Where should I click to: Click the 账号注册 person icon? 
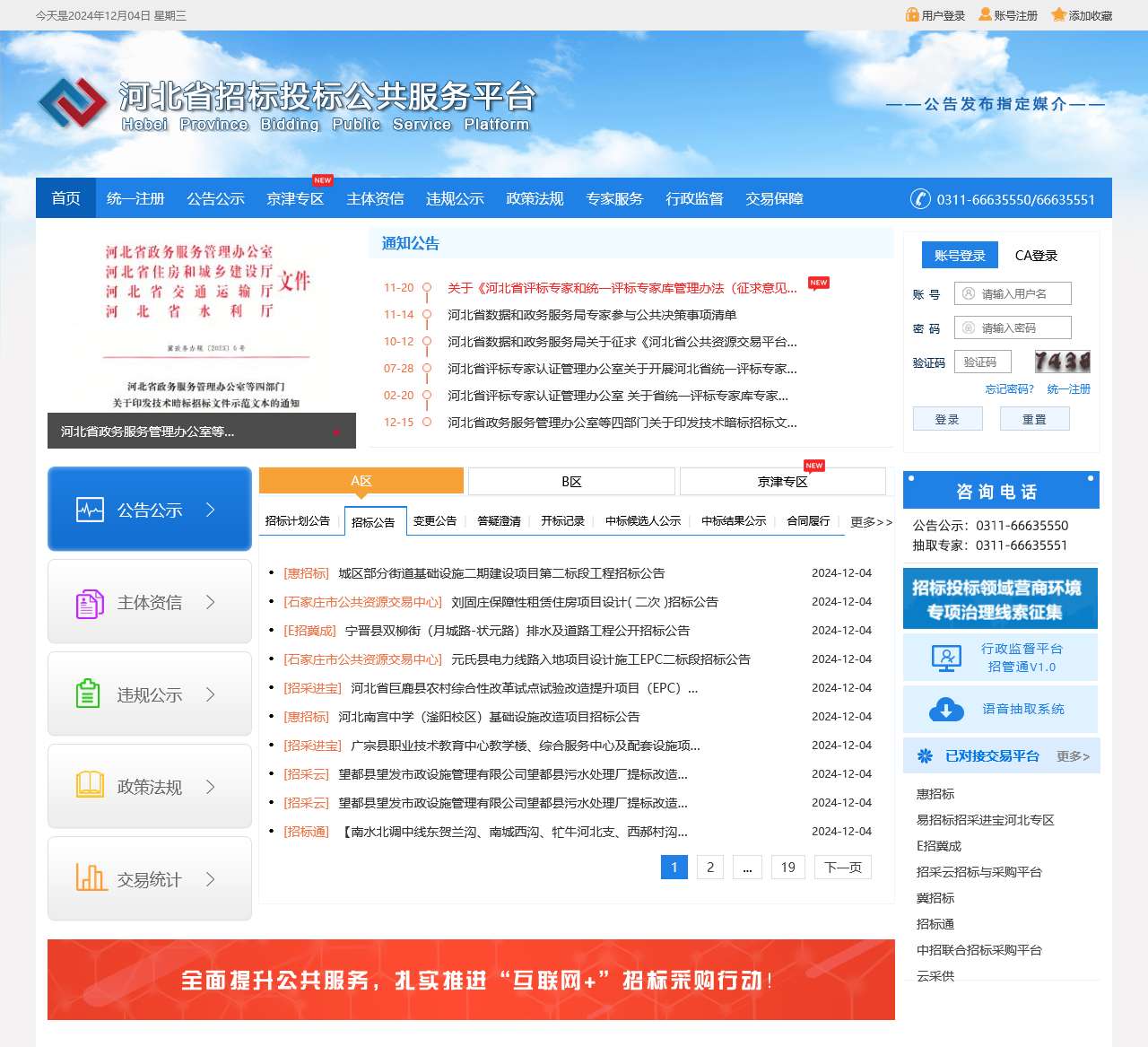tap(985, 14)
